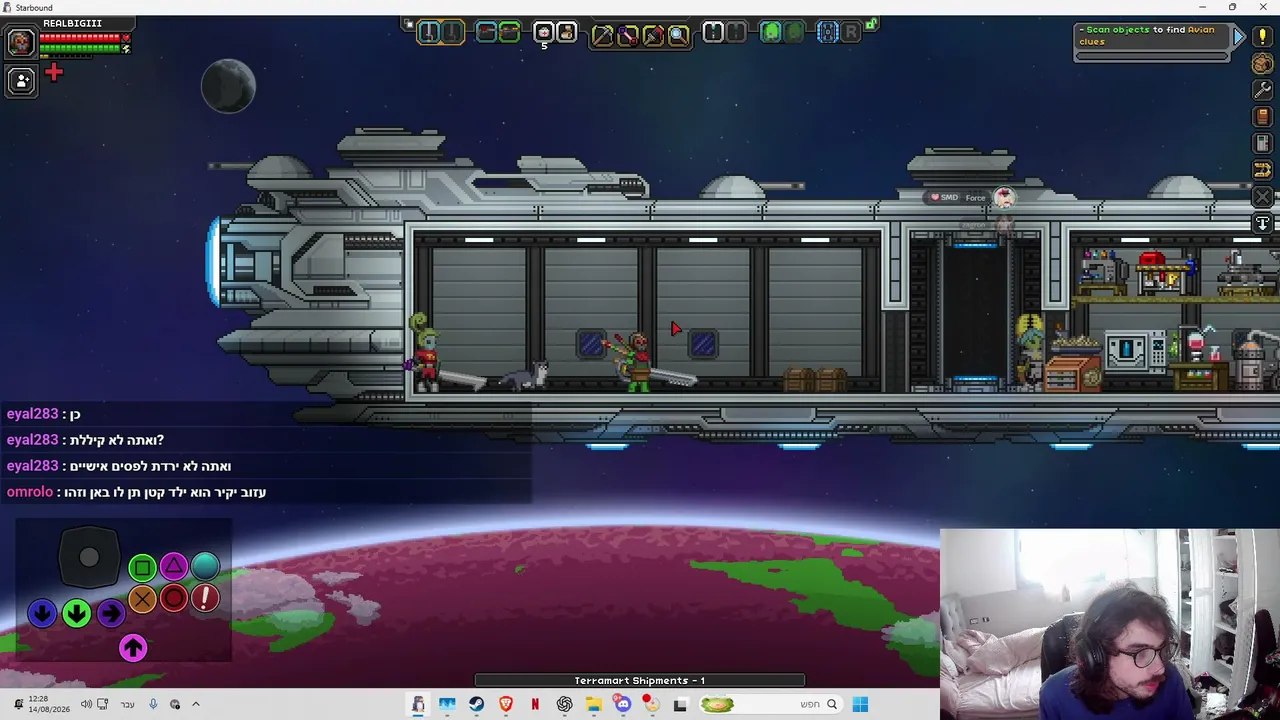Switch the Hebrew input language indicator

[127, 704]
